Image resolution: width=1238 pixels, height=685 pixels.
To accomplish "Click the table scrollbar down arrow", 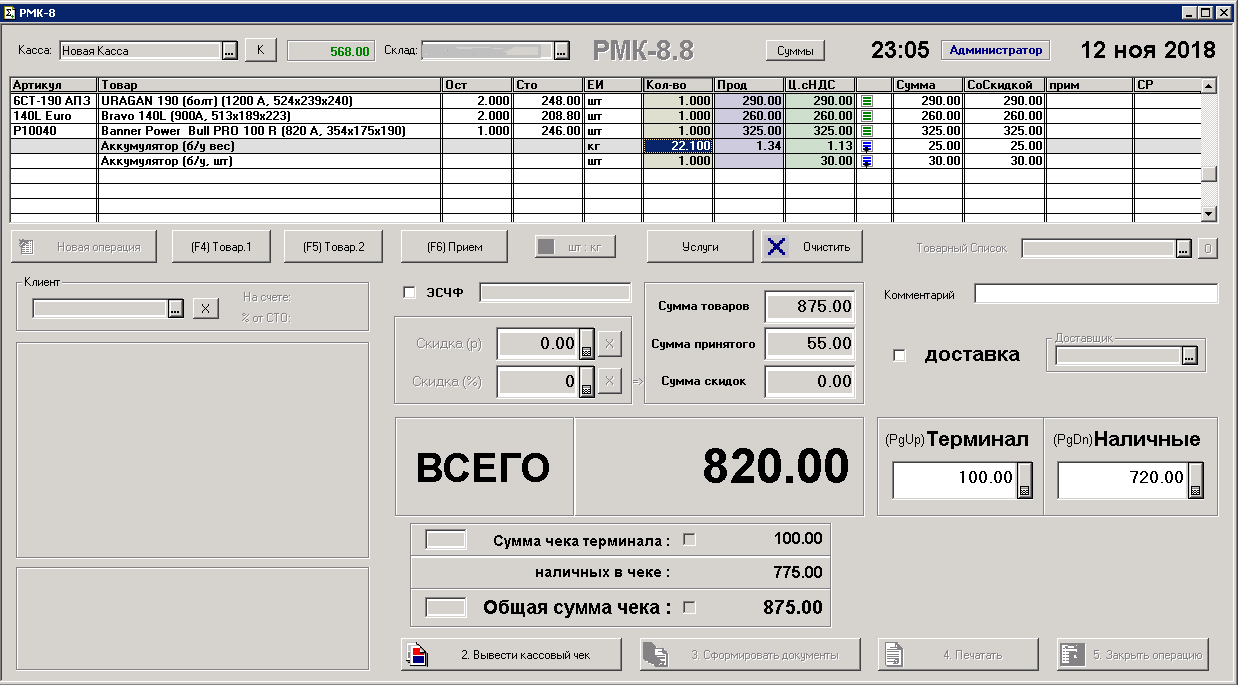I will pos(1209,213).
